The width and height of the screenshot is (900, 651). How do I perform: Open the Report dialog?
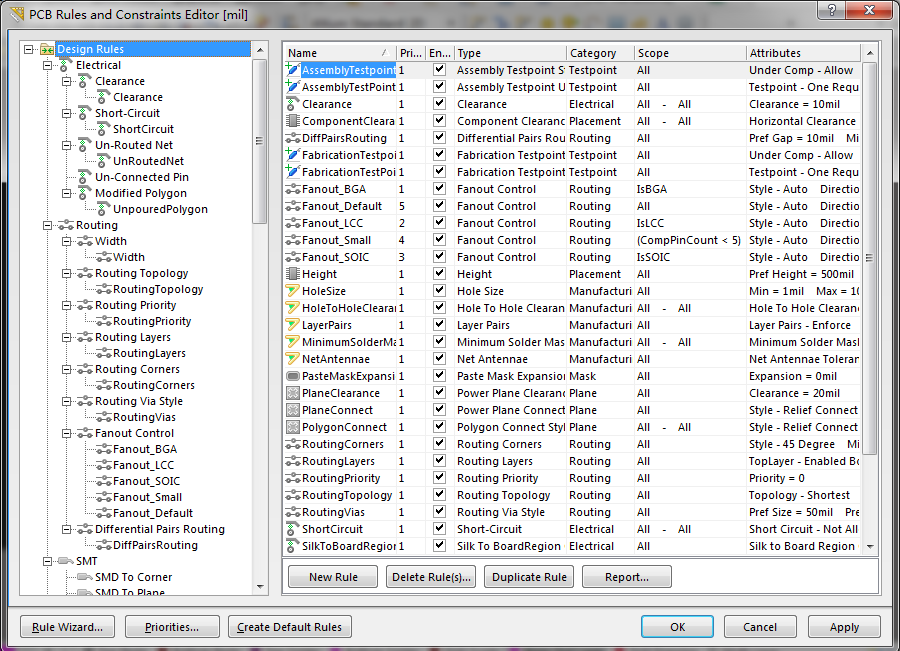tap(627, 577)
